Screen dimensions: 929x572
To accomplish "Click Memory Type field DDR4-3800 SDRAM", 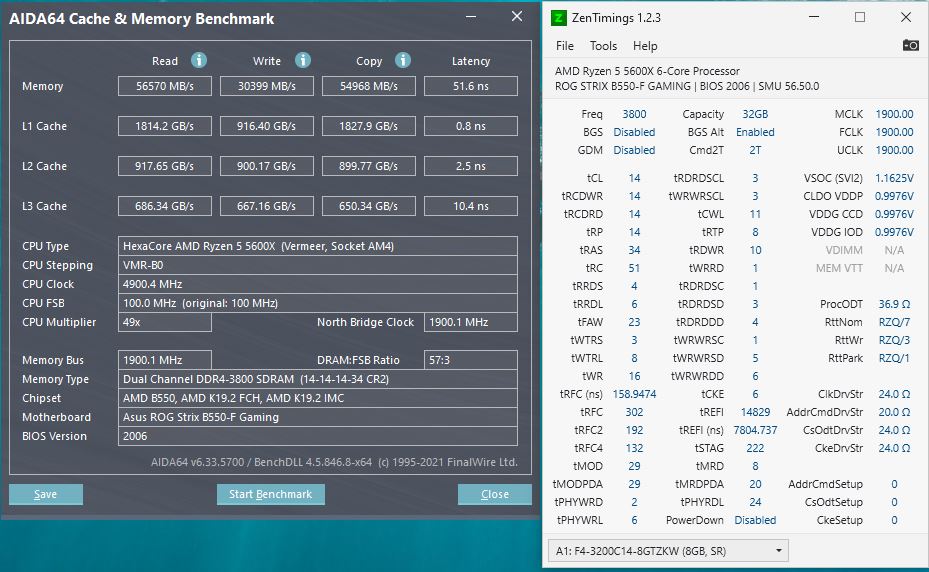I will tap(318, 379).
